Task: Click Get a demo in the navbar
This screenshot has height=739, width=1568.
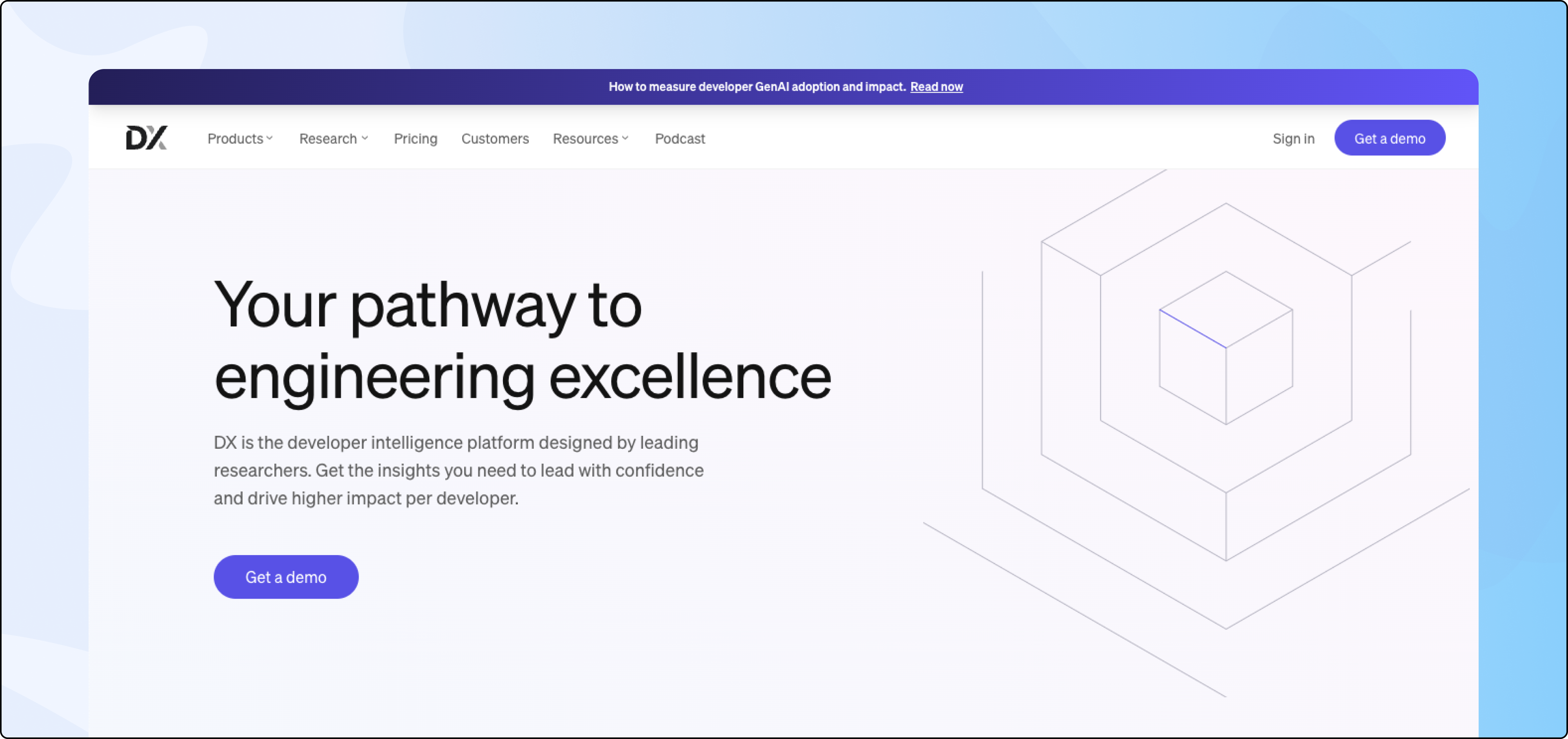Action: click(1389, 138)
